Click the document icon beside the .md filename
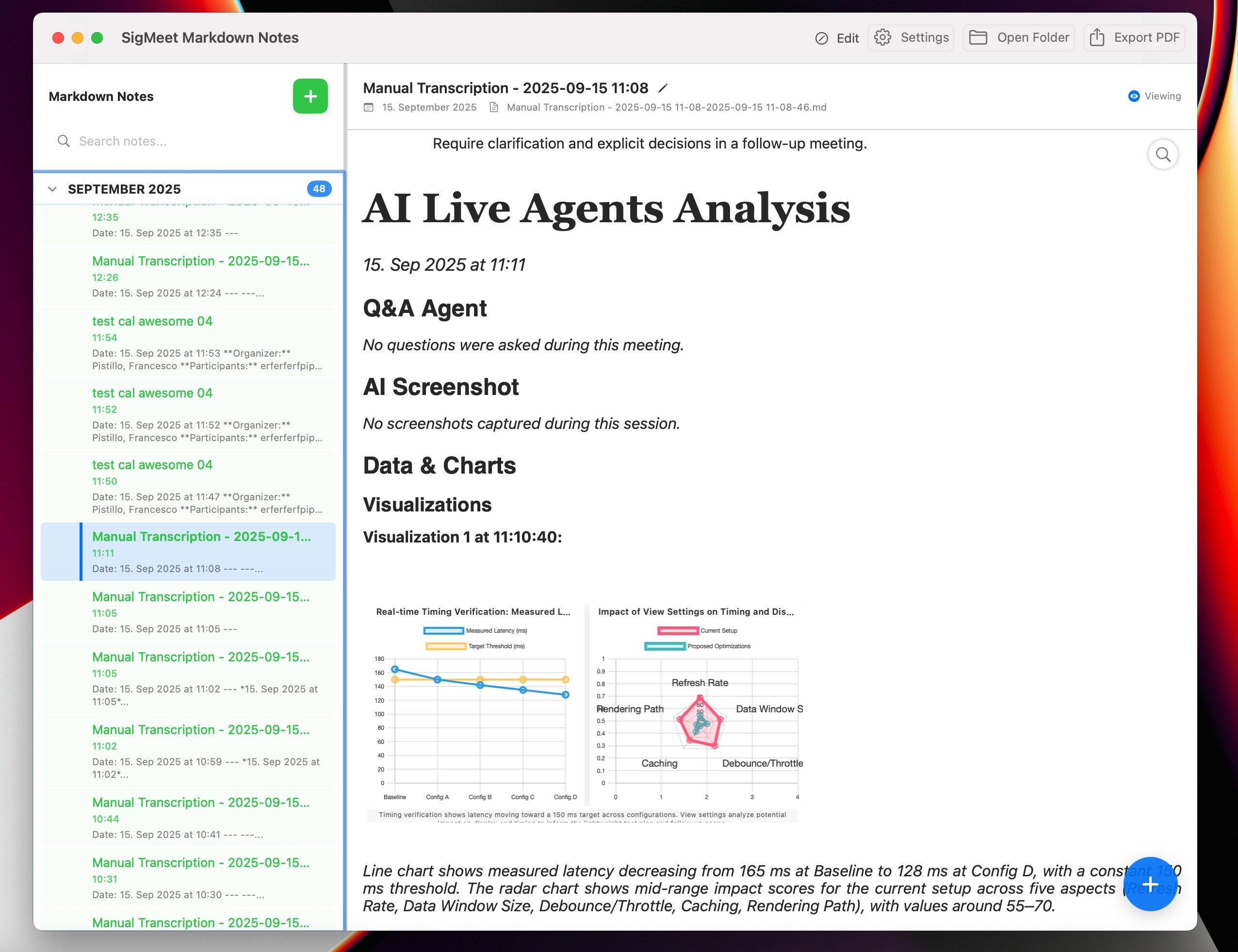The image size is (1238, 952). point(495,107)
